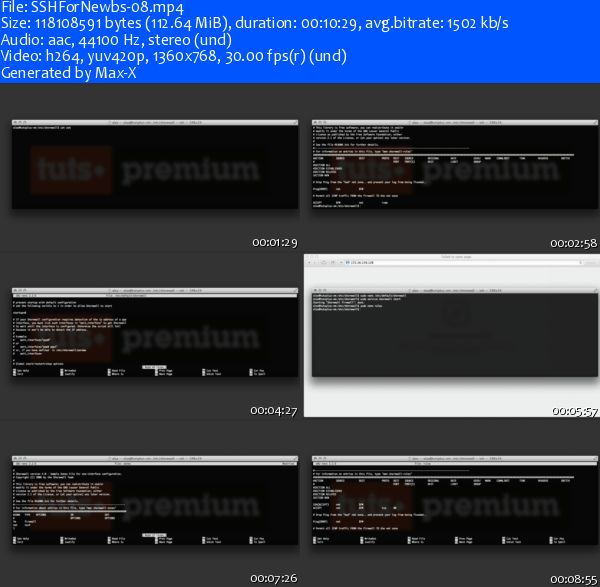Click the 'Audio: aac, 44100 Hz' info line

[116, 40]
